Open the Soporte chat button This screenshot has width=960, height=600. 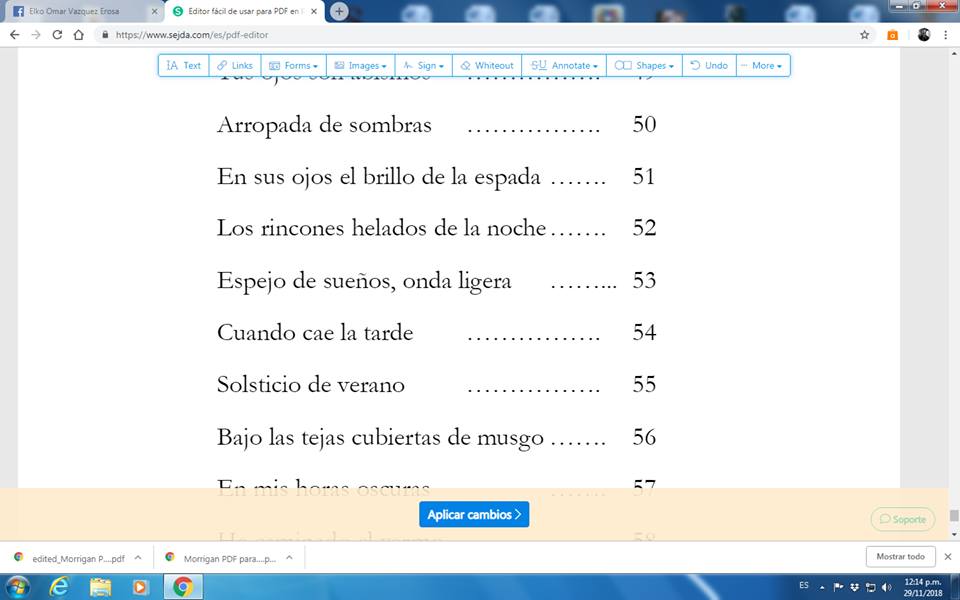coord(902,519)
